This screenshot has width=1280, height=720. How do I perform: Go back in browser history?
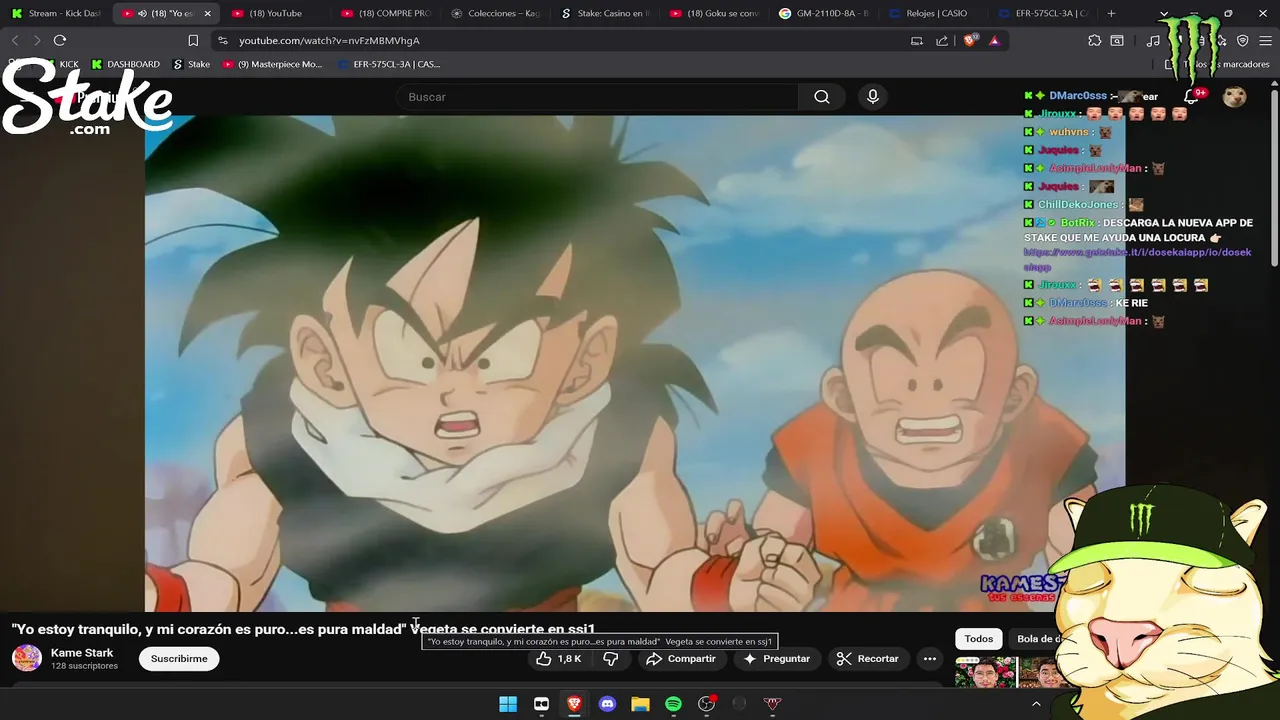coord(14,40)
